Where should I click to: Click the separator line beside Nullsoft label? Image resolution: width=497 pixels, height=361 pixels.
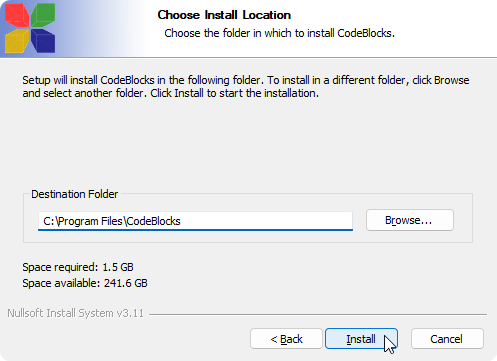tap(318, 314)
